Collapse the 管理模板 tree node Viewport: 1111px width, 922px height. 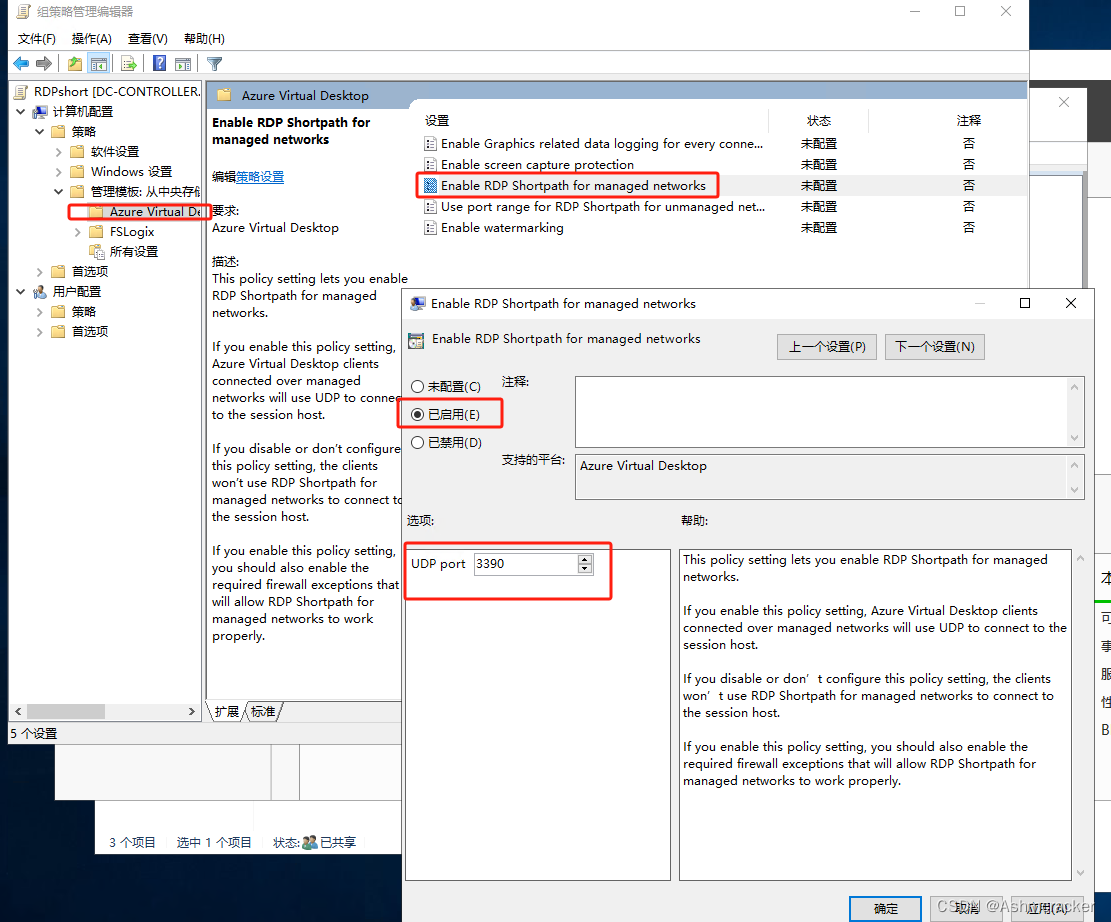click(x=59, y=191)
